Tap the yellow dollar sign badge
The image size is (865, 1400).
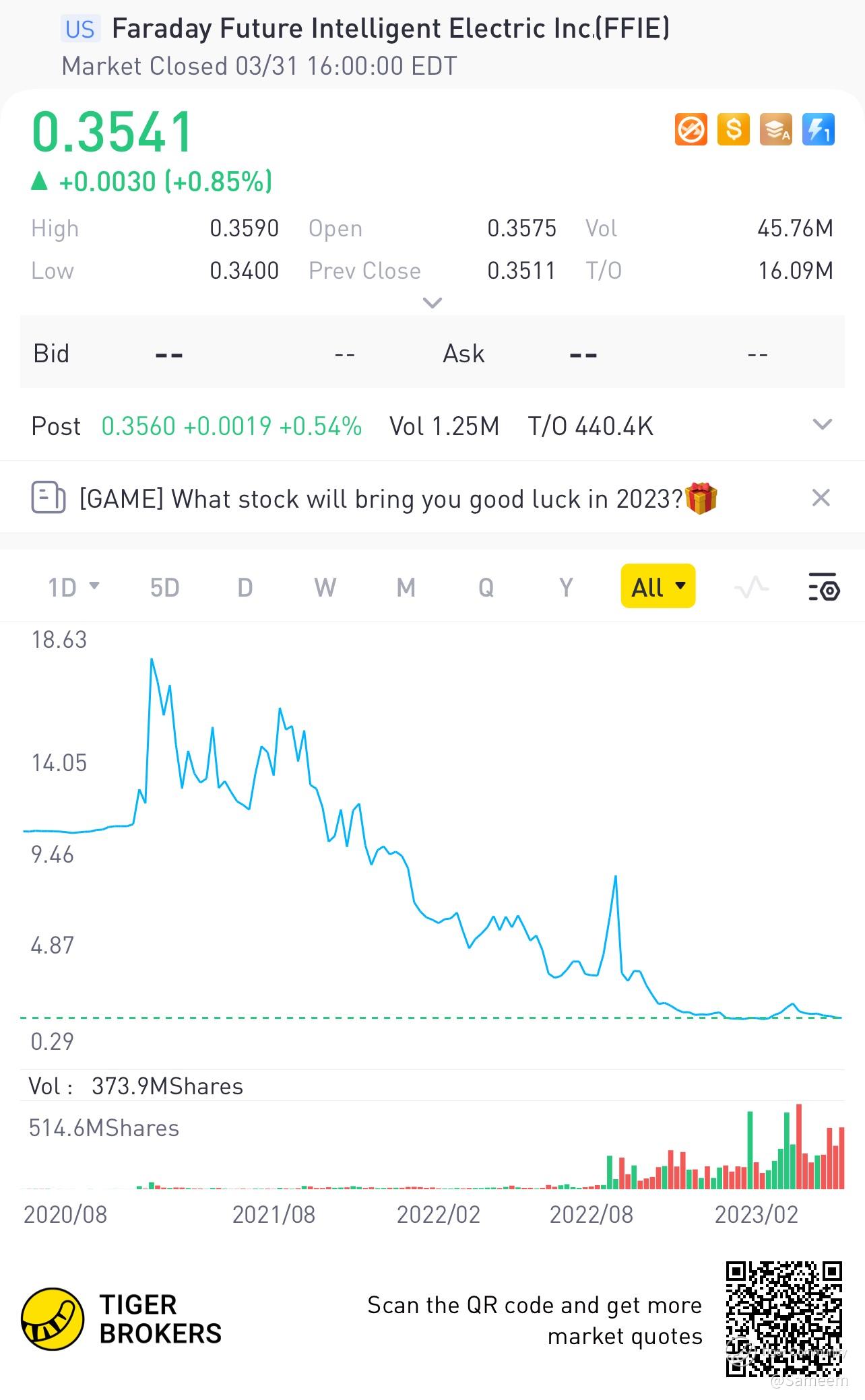tap(733, 129)
